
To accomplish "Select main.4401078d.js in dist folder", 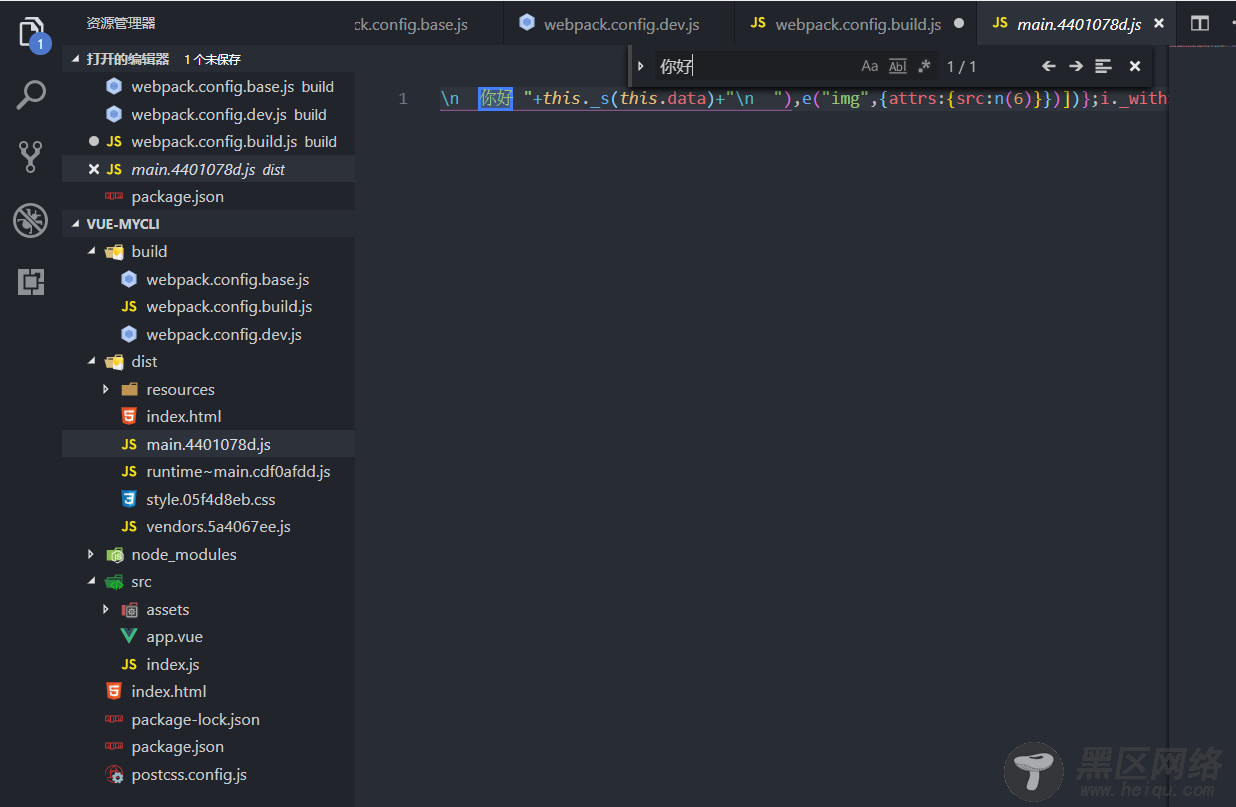I will tap(208, 444).
